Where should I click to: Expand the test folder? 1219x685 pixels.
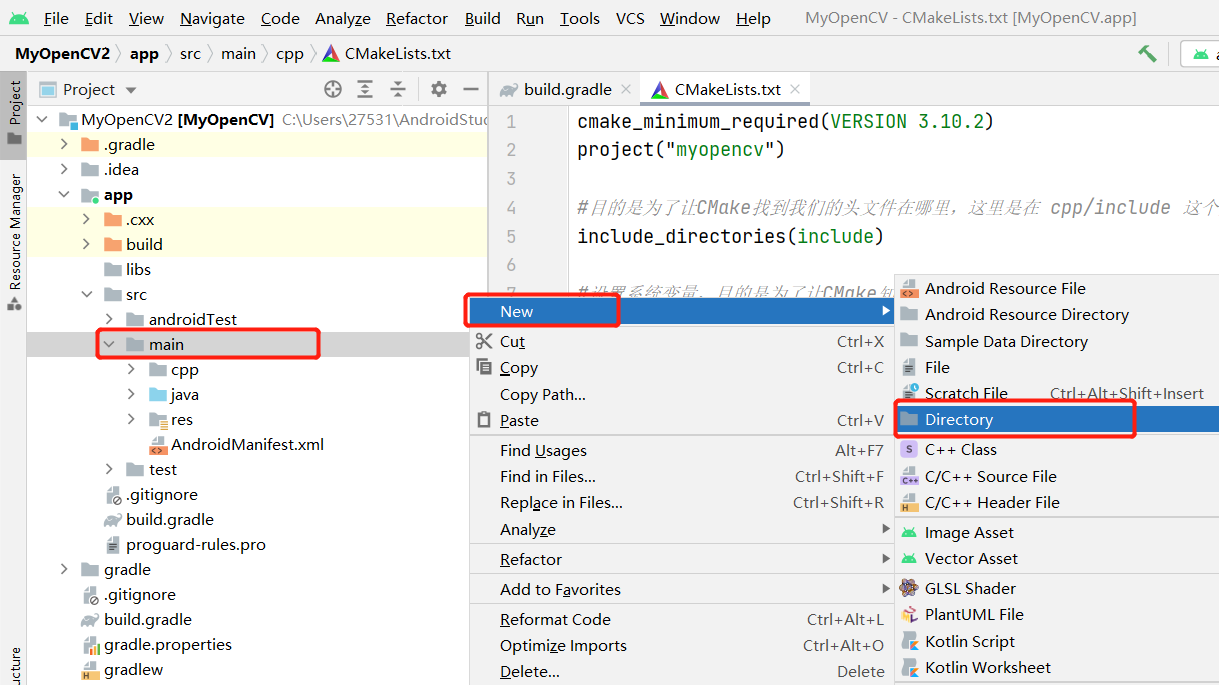coord(109,469)
